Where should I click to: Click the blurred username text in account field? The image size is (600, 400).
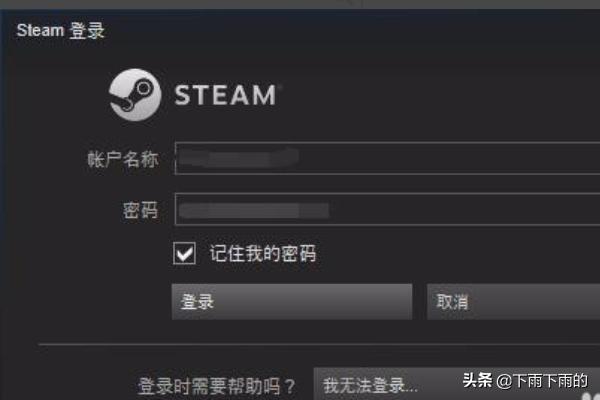pos(239,158)
